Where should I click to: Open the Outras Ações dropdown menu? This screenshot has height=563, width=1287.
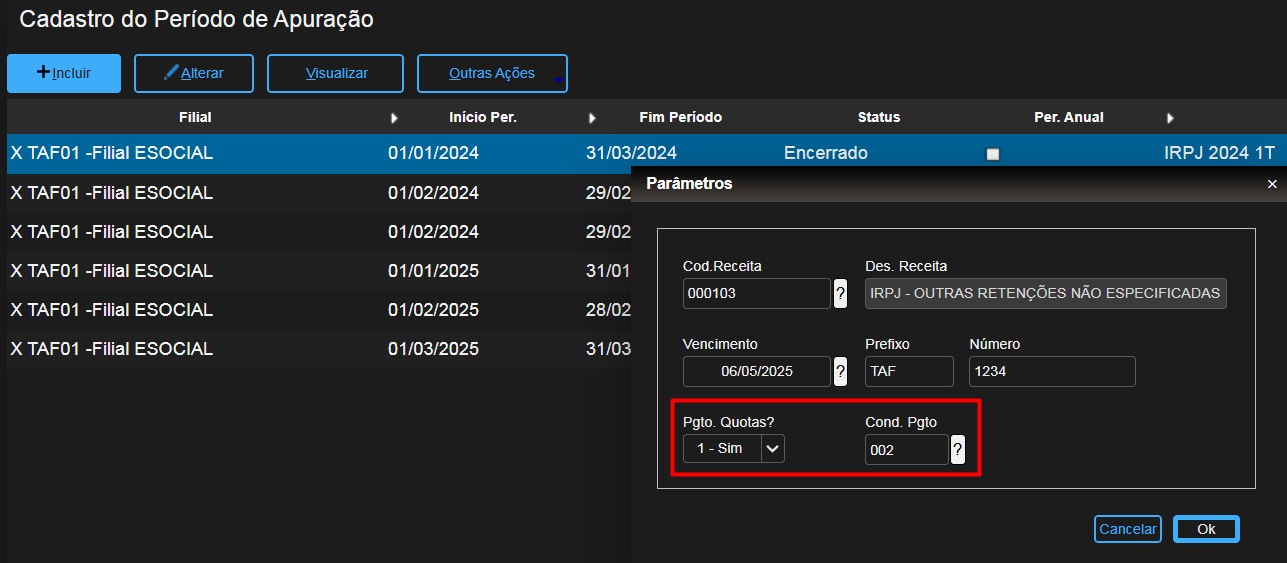pos(492,74)
